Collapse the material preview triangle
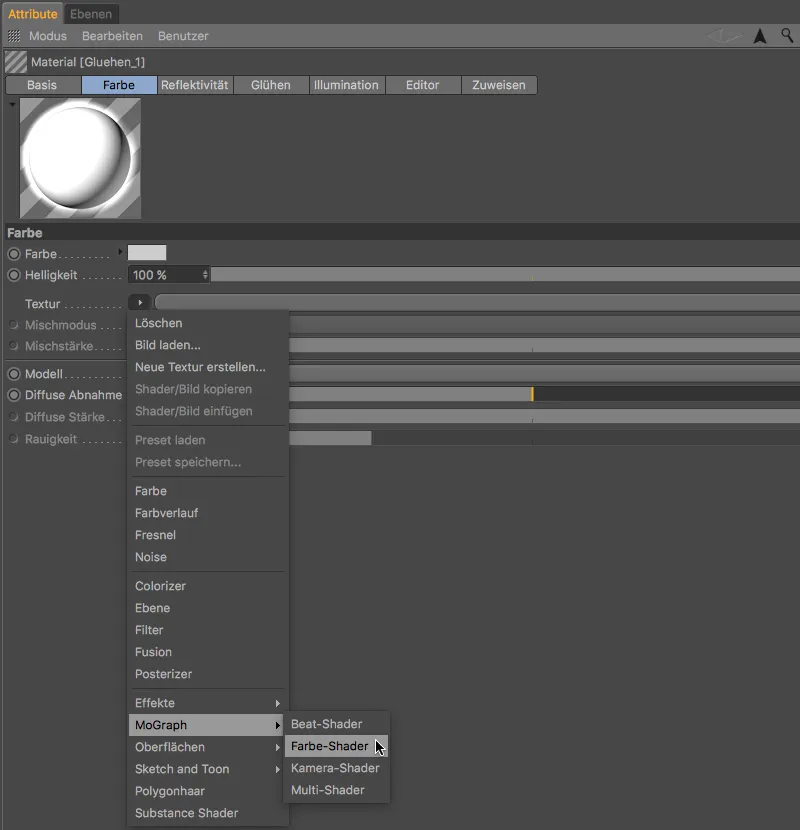This screenshot has height=830, width=800. tap(12, 104)
